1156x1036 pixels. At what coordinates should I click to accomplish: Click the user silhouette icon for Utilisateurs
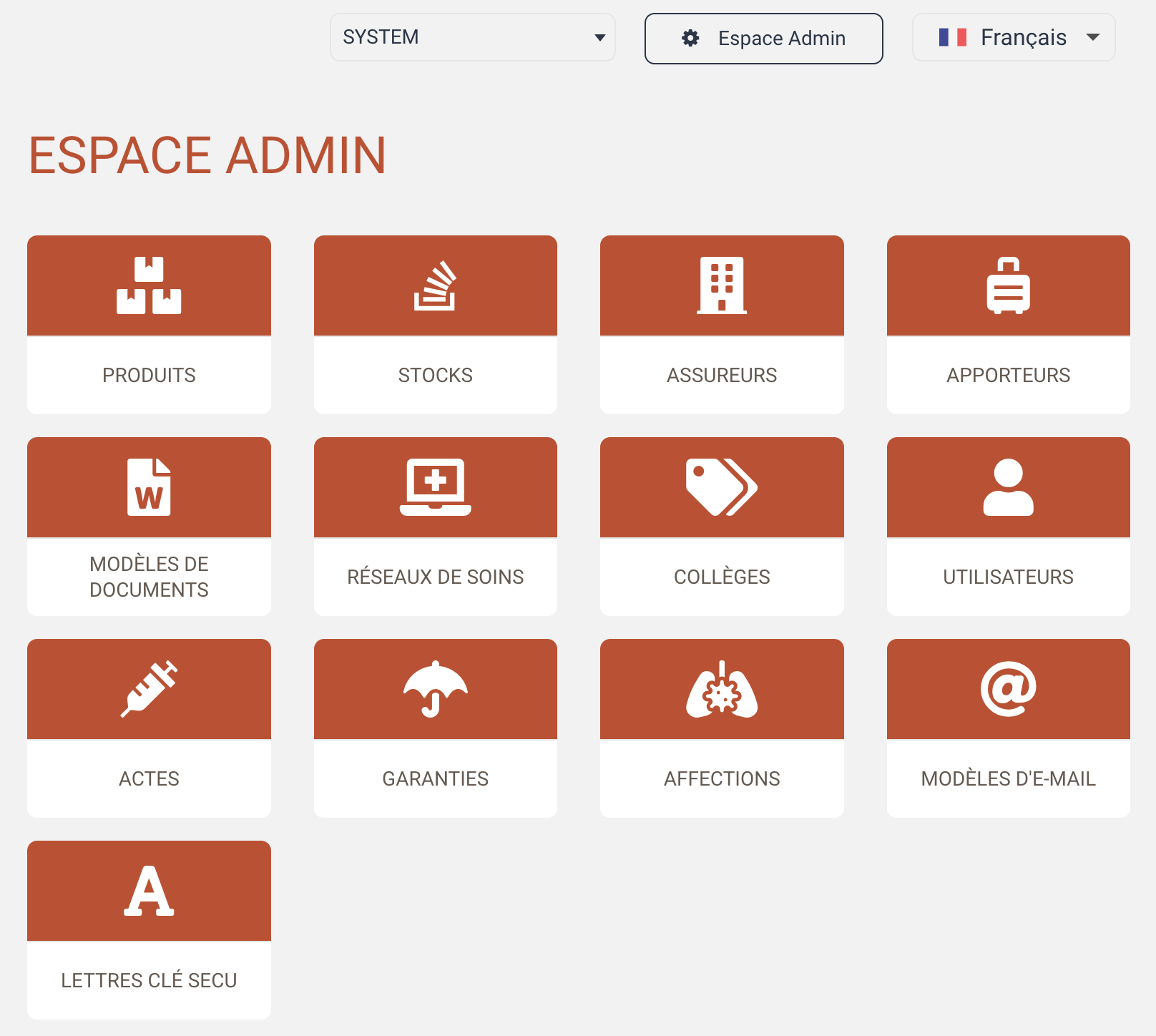click(1008, 487)
